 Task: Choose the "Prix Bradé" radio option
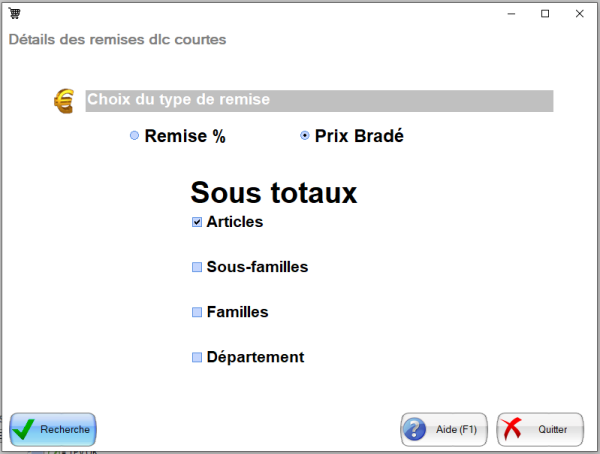(x=305, y=136)
